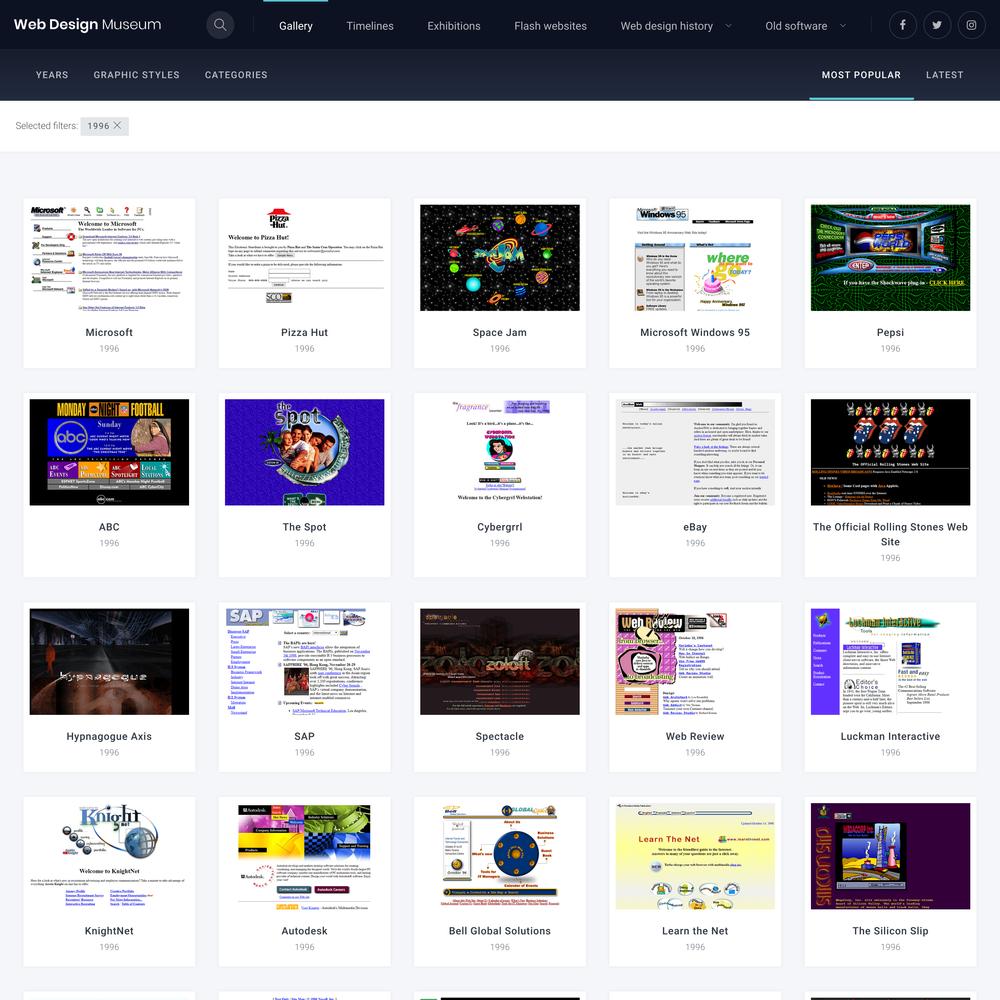Image resolution: width=1000 pixels, height=1000 pixels.
Task: Click the Cybergrrl title link
Action: point(500,527)
